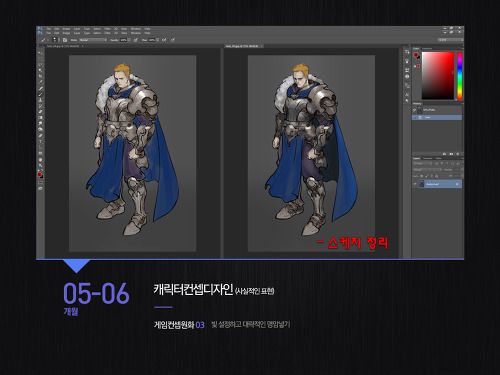Click the camera icon in History panel
500x375 pixels.
point(451,154)
